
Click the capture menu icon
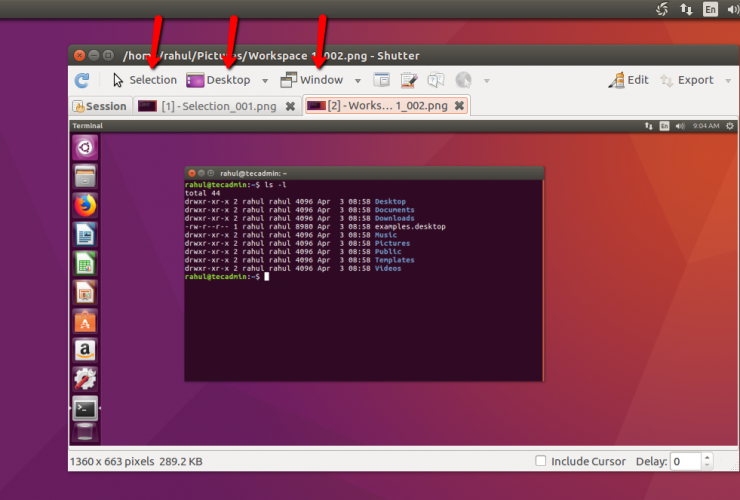[x=409, y=80]
